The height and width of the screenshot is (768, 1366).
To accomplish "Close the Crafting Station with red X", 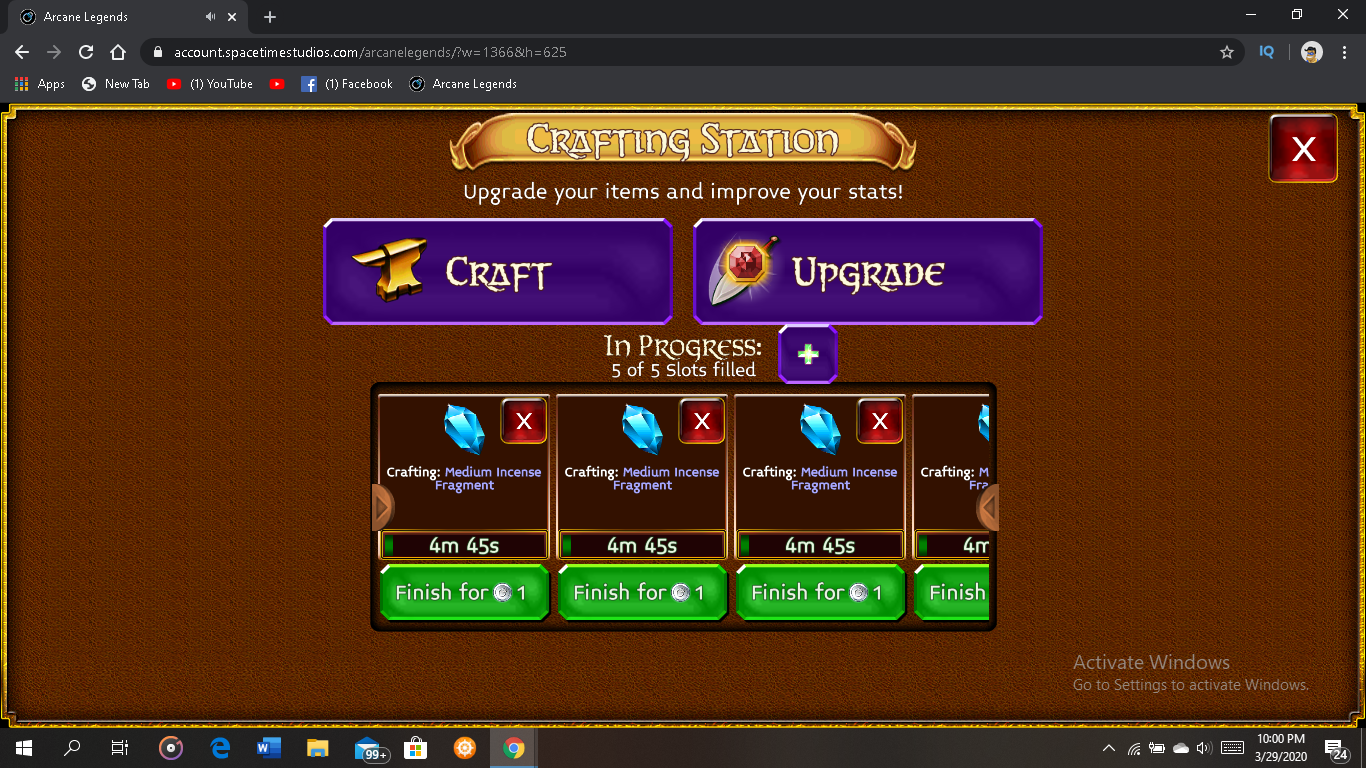I will point(1303,149).
